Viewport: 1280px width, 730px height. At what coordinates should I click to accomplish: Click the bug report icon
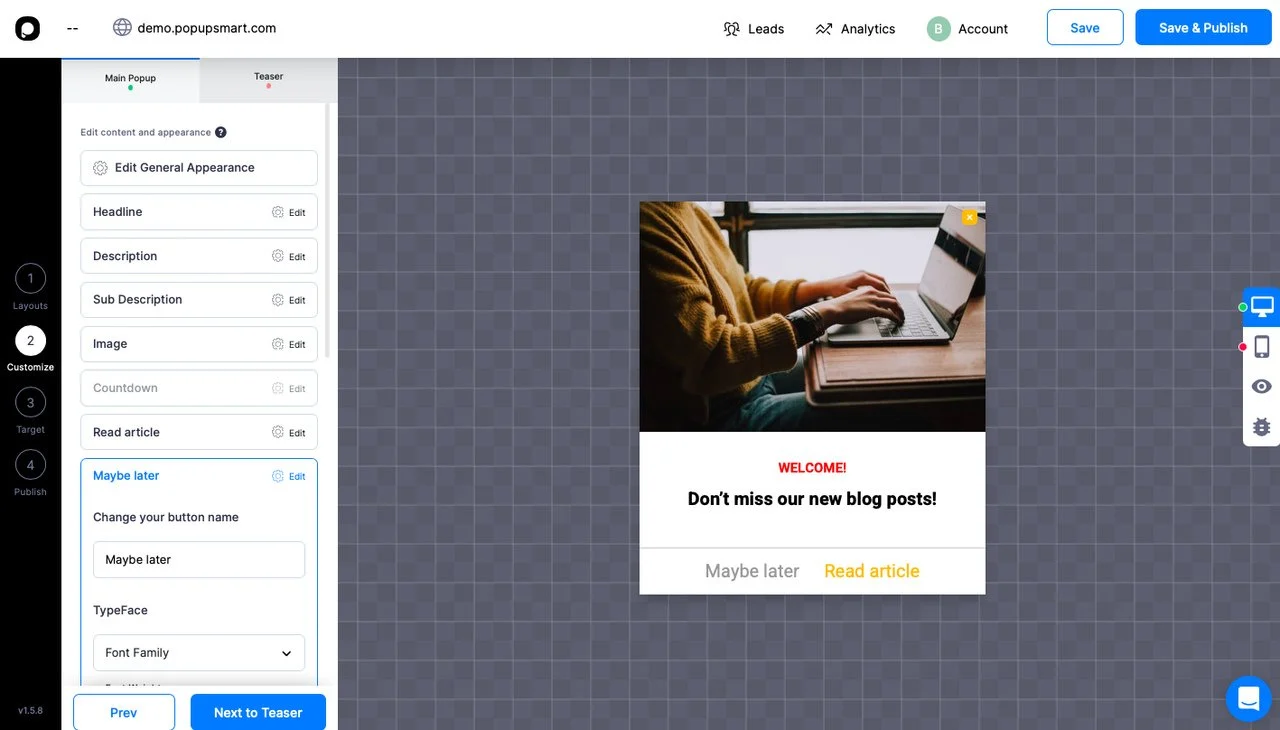click(1262, 427)
